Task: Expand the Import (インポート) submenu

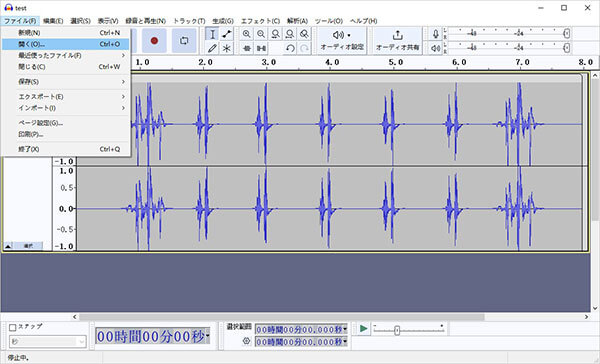Action: (x=65, y=108)
